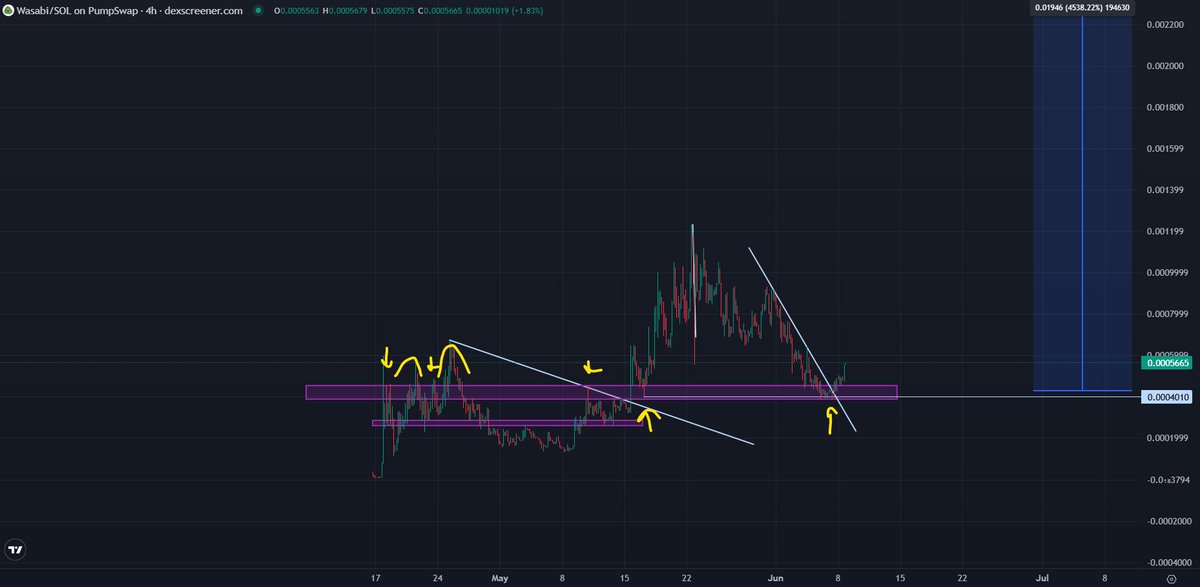Image resolution: width=1200 pixels, height=587 pixels.
Task: Click the 0.001800 price axis label
Action: pos(1165,108)
